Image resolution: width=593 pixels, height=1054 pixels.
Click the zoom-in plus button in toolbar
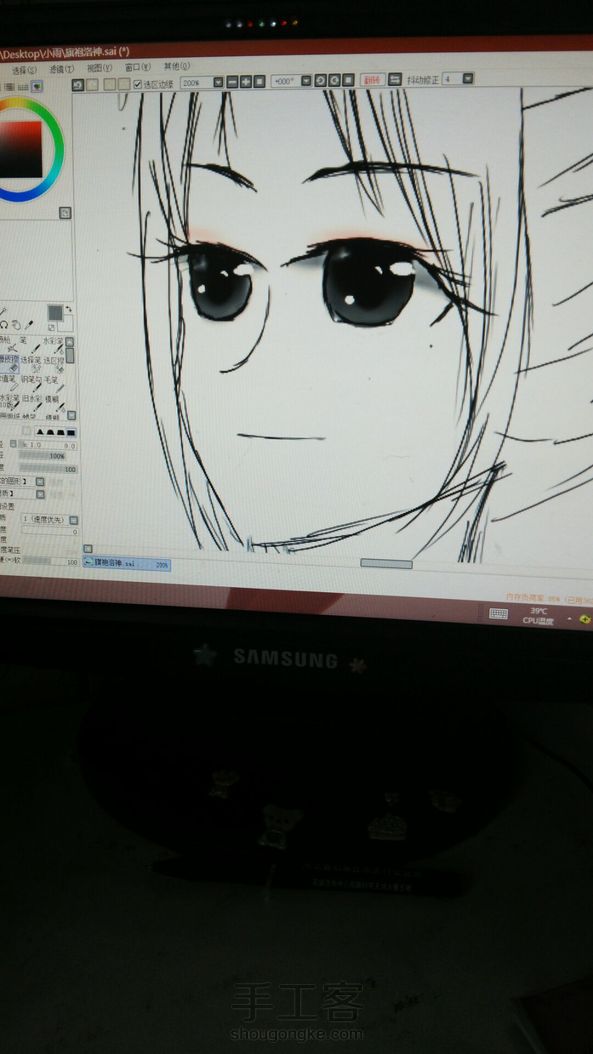coord(245,82)
